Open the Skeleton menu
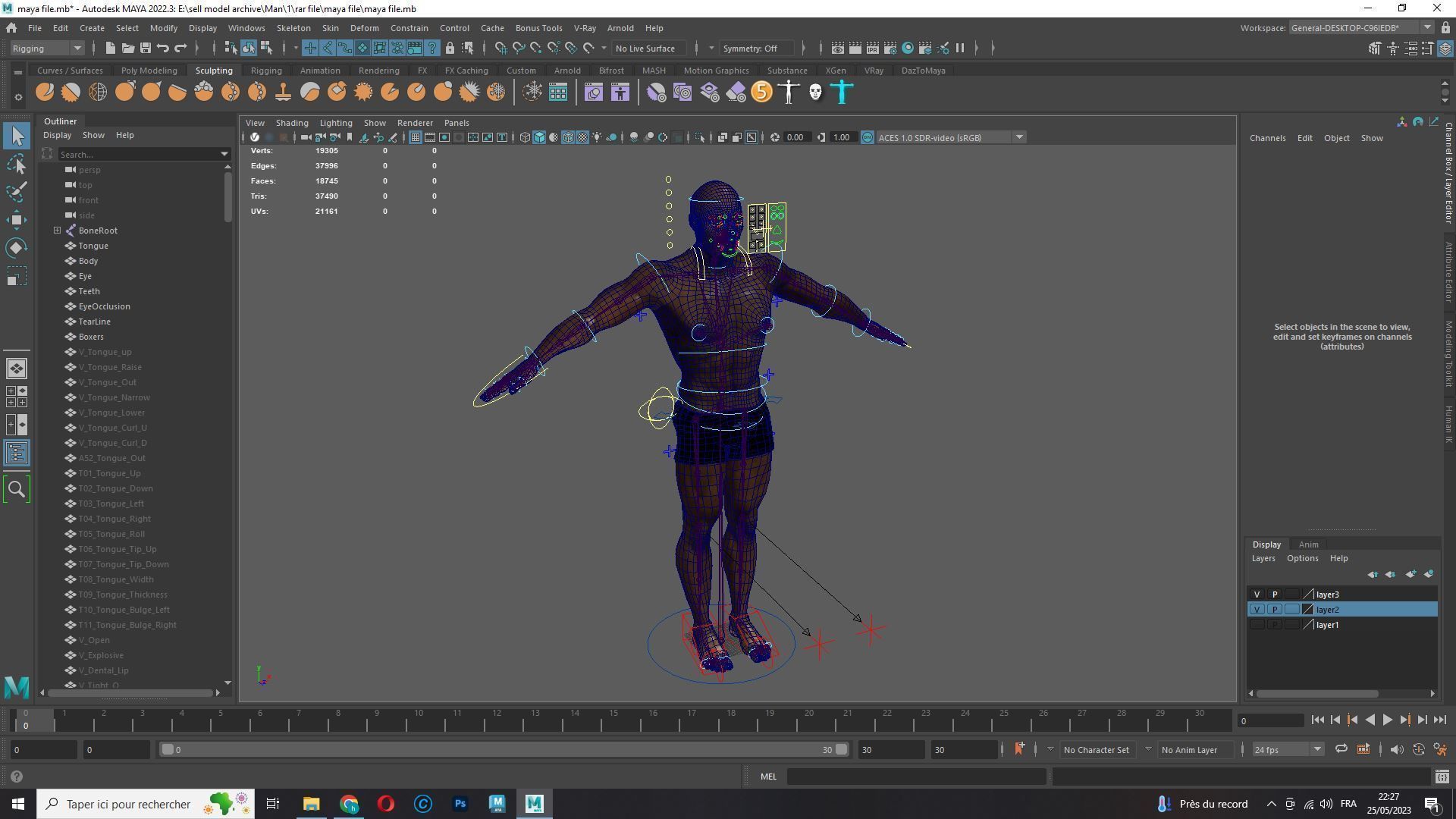The height and width of the screenshot is (819, 1456). [293, 28]
